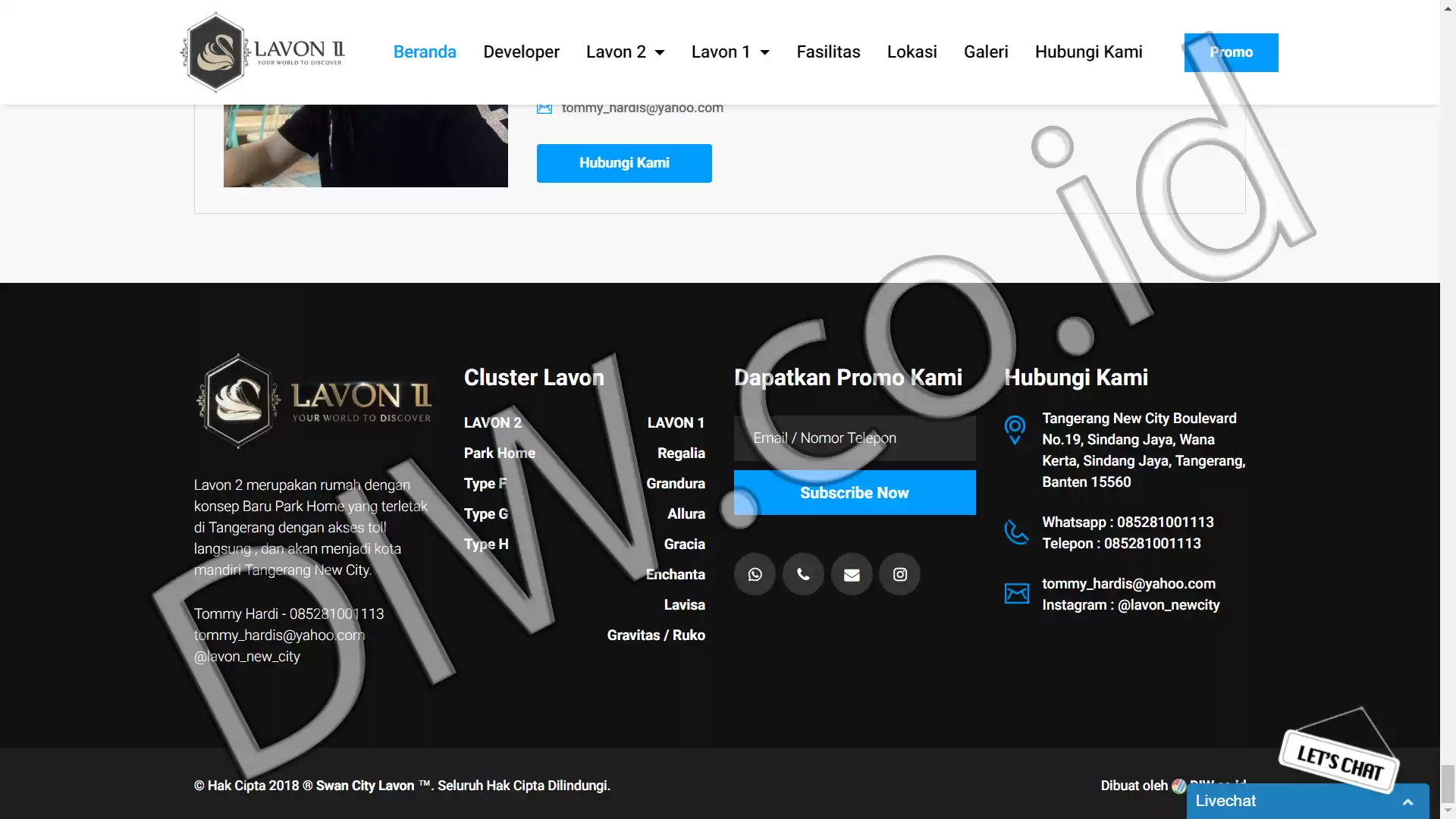The height and width of the screenshot is (819, 1456).
Task: Open the Grandura cluster link
Action: pos(676,483)
